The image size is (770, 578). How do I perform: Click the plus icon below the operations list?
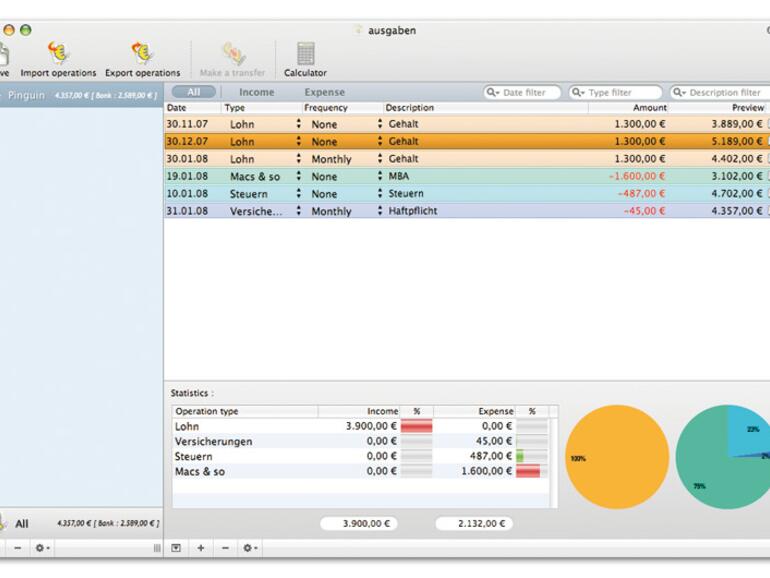click(200, 548)
